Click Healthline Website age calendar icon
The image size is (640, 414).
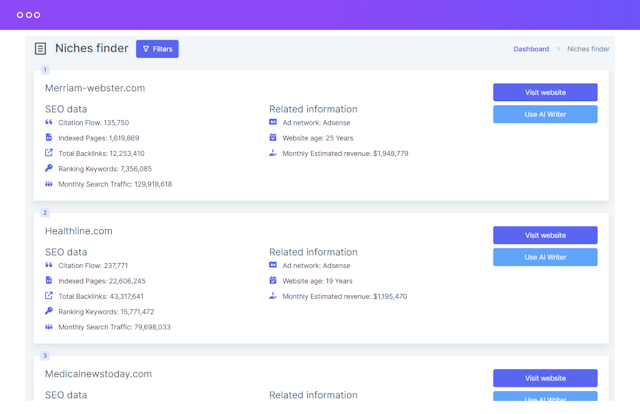pyautogui.click(x=273, y=281)
